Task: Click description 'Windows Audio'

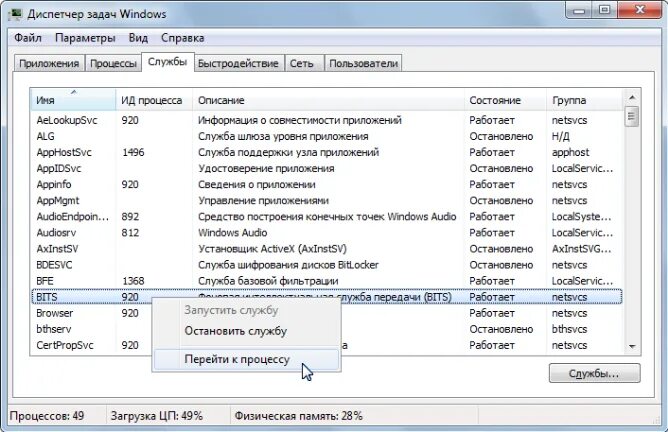Action: (233, 233)
